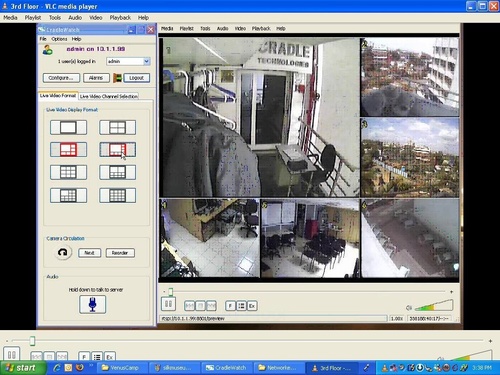Click the user avatar icon beside admin

[48, 50]
